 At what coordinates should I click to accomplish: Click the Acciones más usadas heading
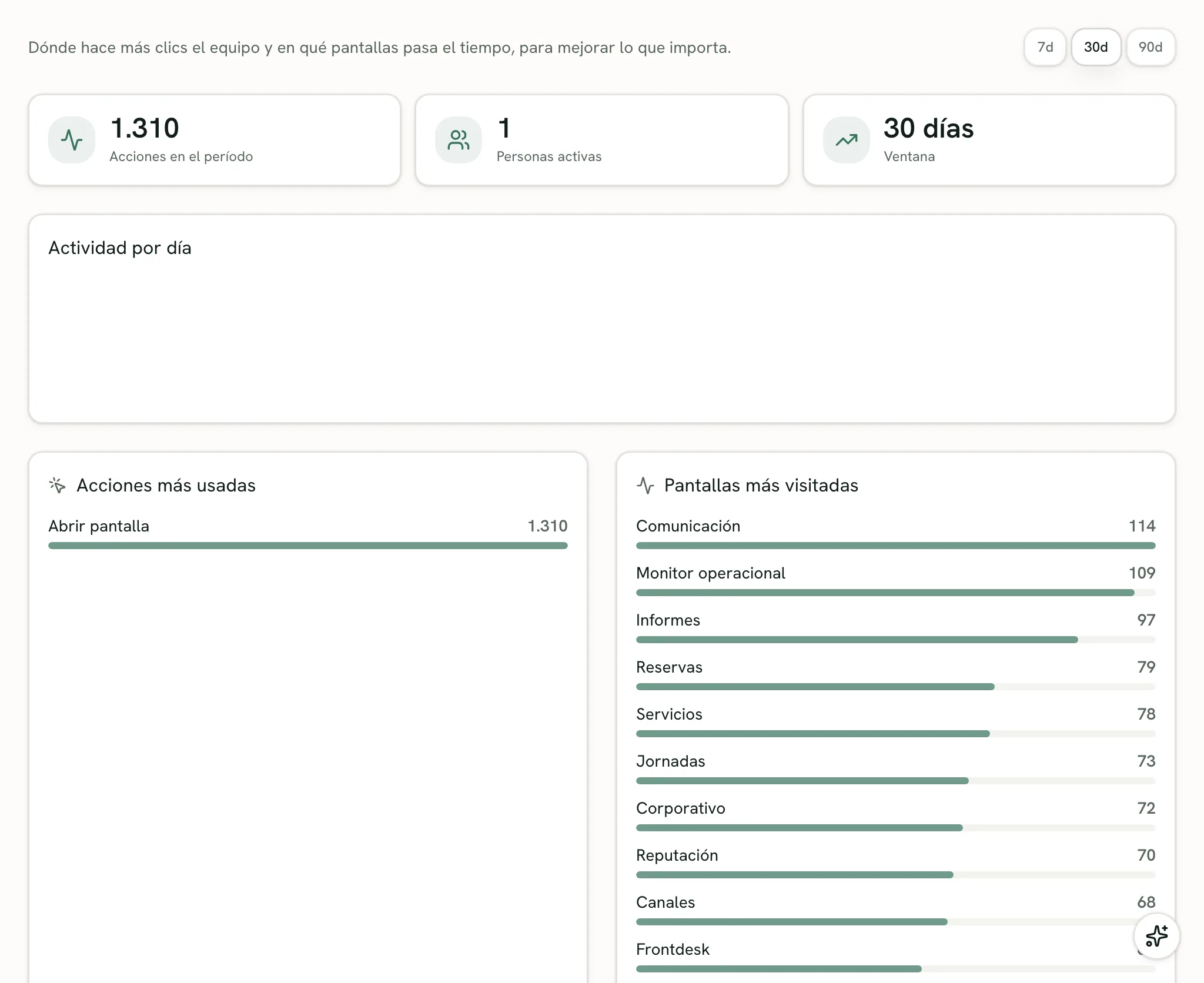point(166,485)
